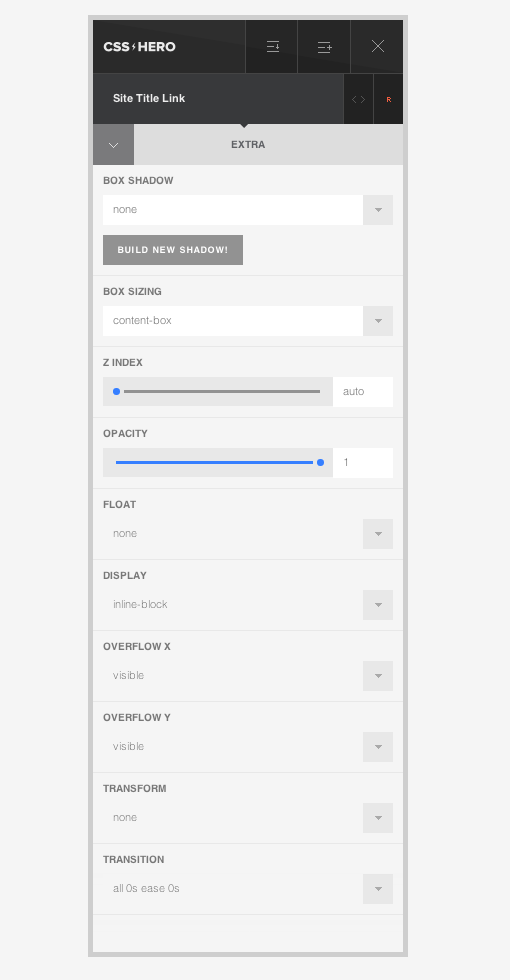Click the save preset plus icon
510x980 pixels.
click(x=324, y=47)
